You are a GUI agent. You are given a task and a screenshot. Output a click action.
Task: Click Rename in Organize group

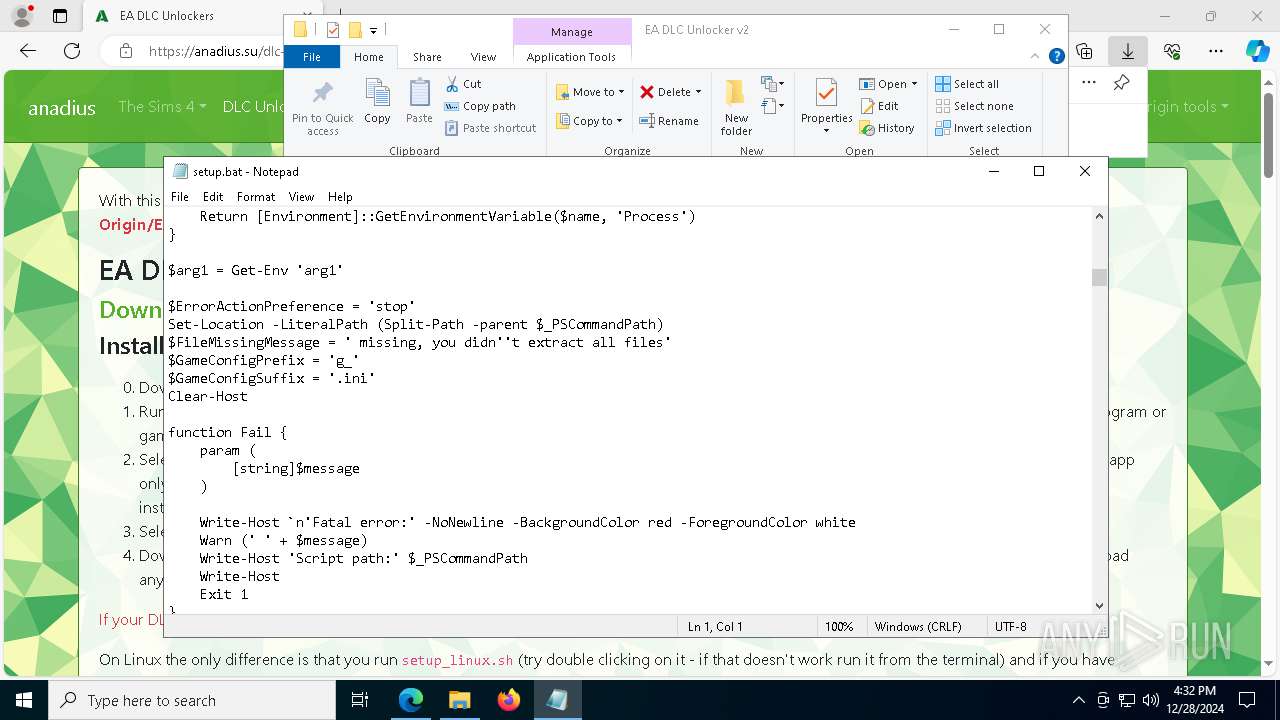tap(669, 121)
